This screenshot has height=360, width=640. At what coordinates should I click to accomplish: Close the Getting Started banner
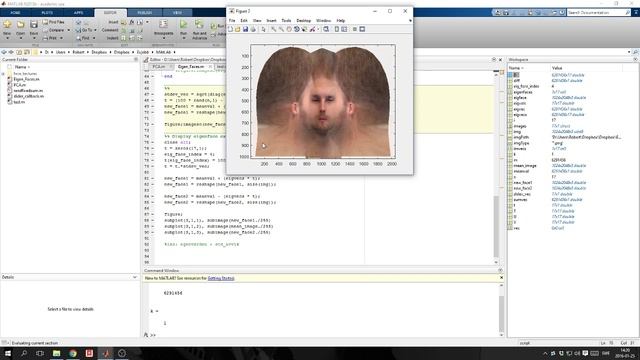coord(501,278)
